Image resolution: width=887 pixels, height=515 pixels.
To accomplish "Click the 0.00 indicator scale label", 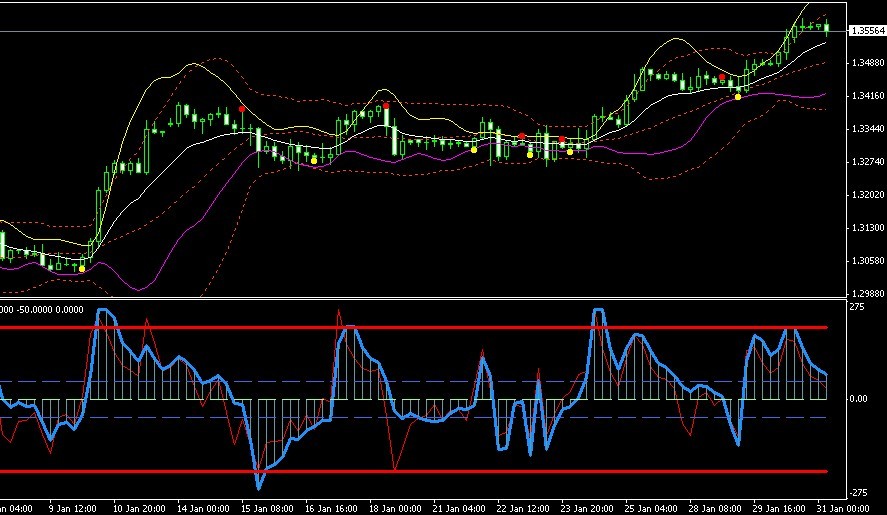I will [x=859, y=399].
